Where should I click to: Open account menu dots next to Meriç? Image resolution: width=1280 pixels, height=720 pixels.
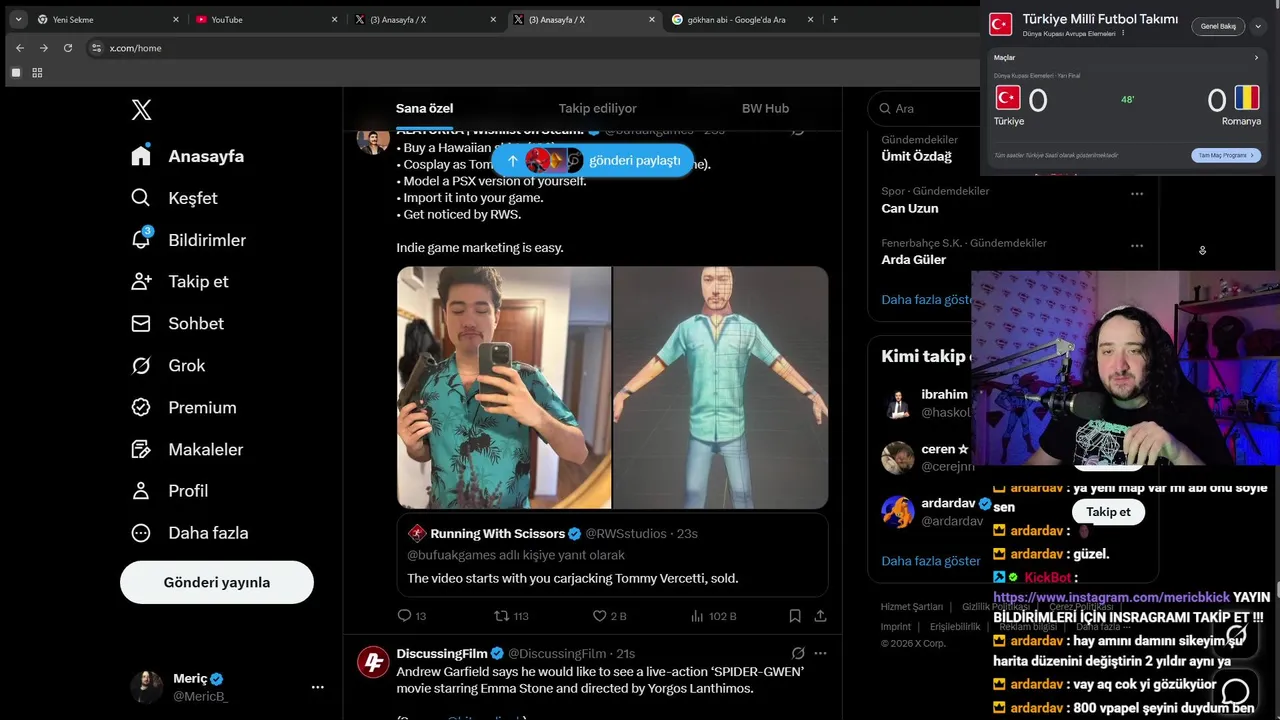click(x=317, y=687)
